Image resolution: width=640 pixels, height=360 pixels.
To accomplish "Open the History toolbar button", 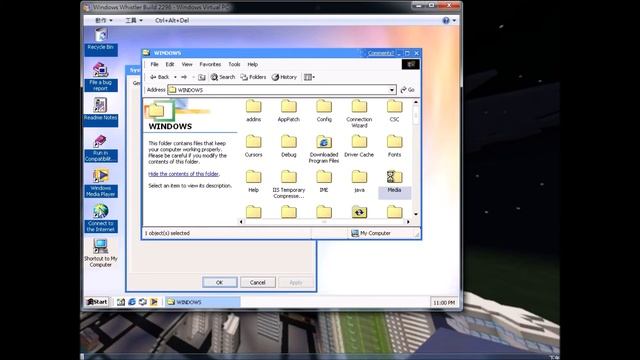I will [284, 77].
